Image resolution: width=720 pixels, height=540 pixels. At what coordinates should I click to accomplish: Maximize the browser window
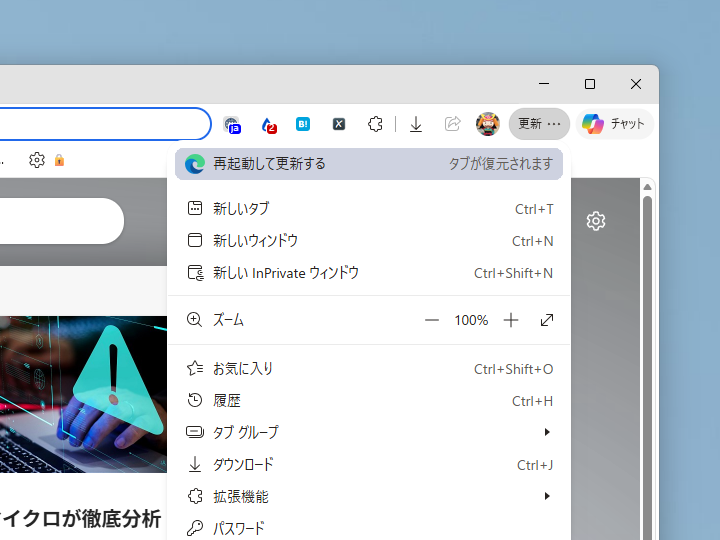coord(590,84)
